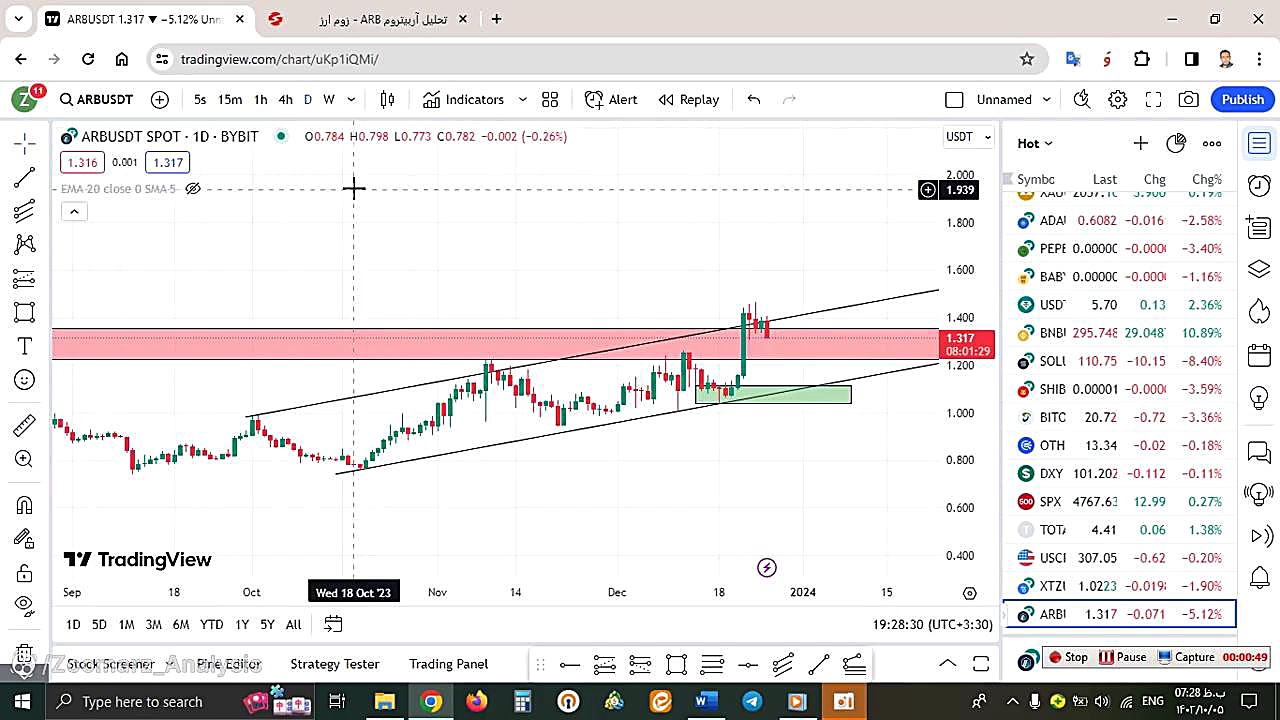Click the Publish button
The width and height of the screenshot is (1280, 720).
[1243, 99]
